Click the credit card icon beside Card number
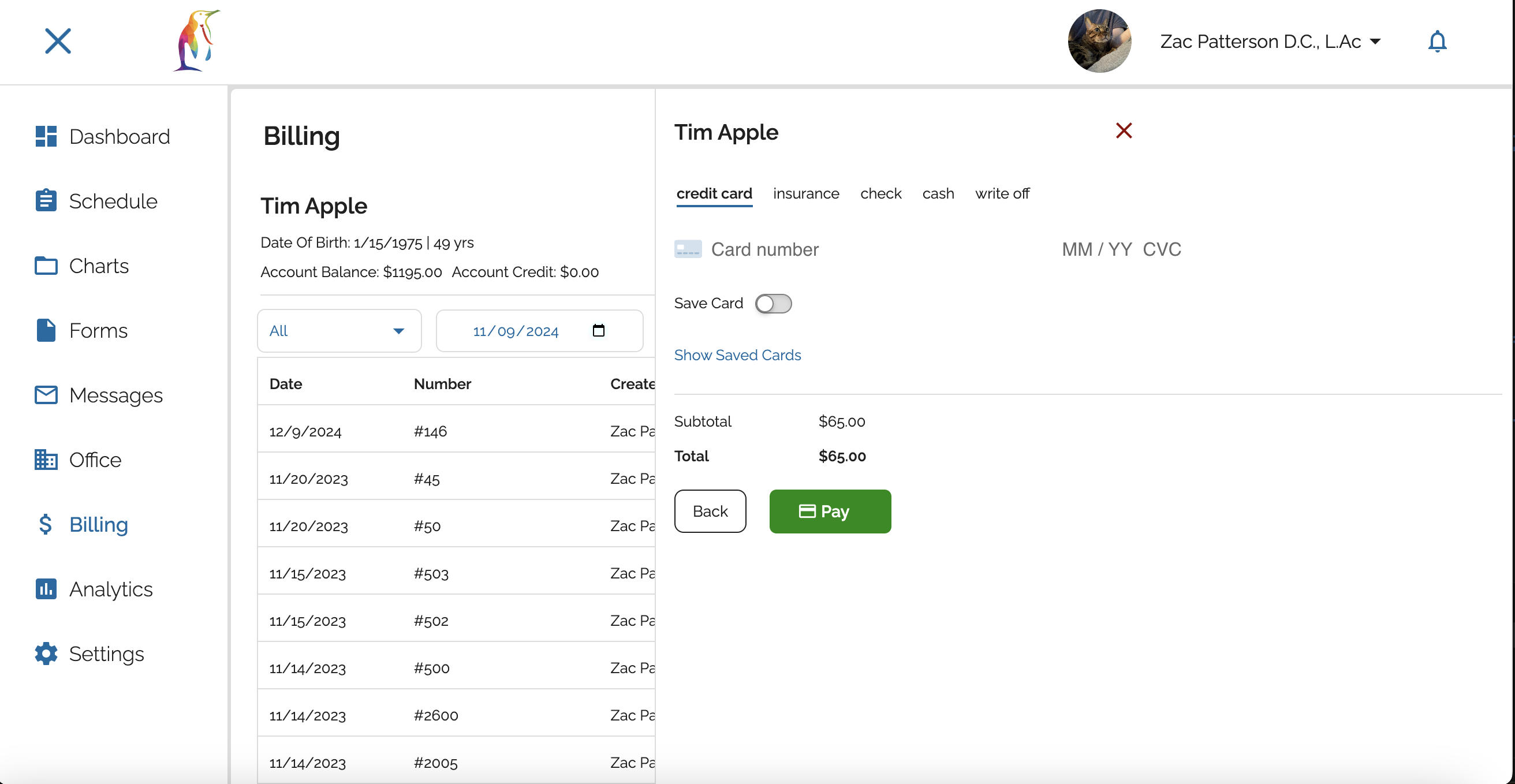 coord(688,249)
